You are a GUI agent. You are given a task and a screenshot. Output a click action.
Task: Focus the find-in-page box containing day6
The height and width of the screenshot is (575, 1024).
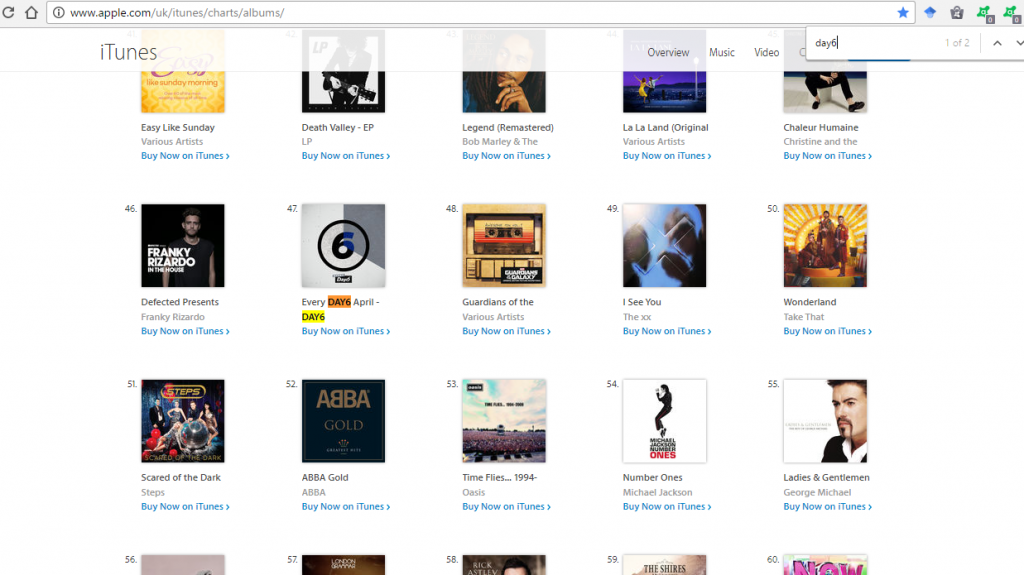(x=875, y=43)
